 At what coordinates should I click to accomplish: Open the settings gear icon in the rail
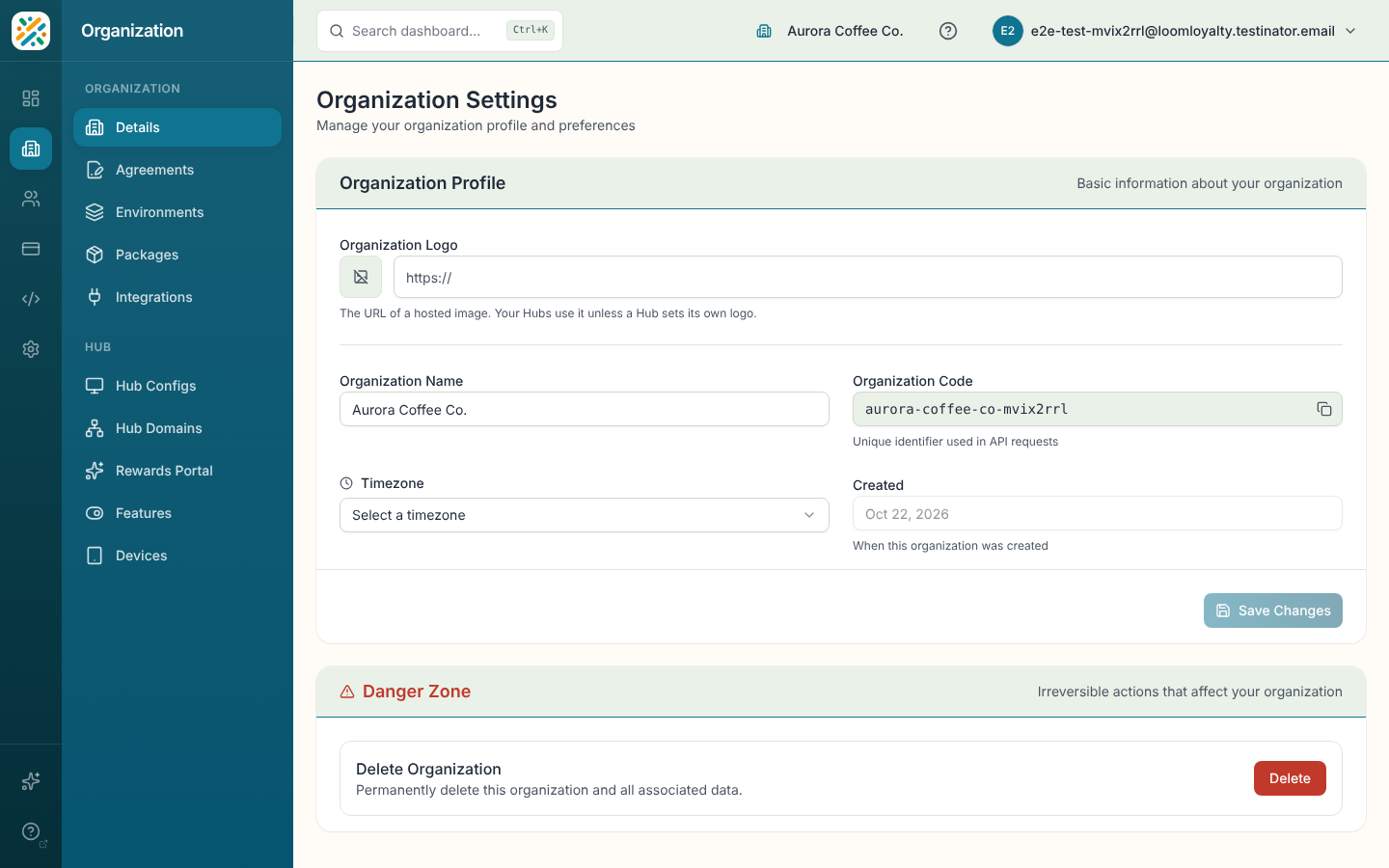click(x=31, y=349)
